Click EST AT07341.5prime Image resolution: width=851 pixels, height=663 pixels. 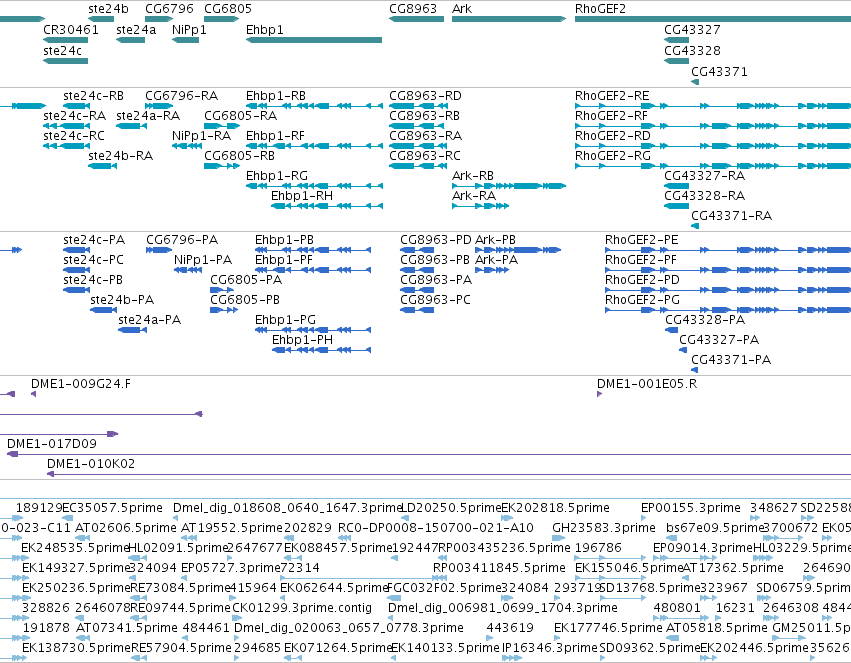click(126, 628)
